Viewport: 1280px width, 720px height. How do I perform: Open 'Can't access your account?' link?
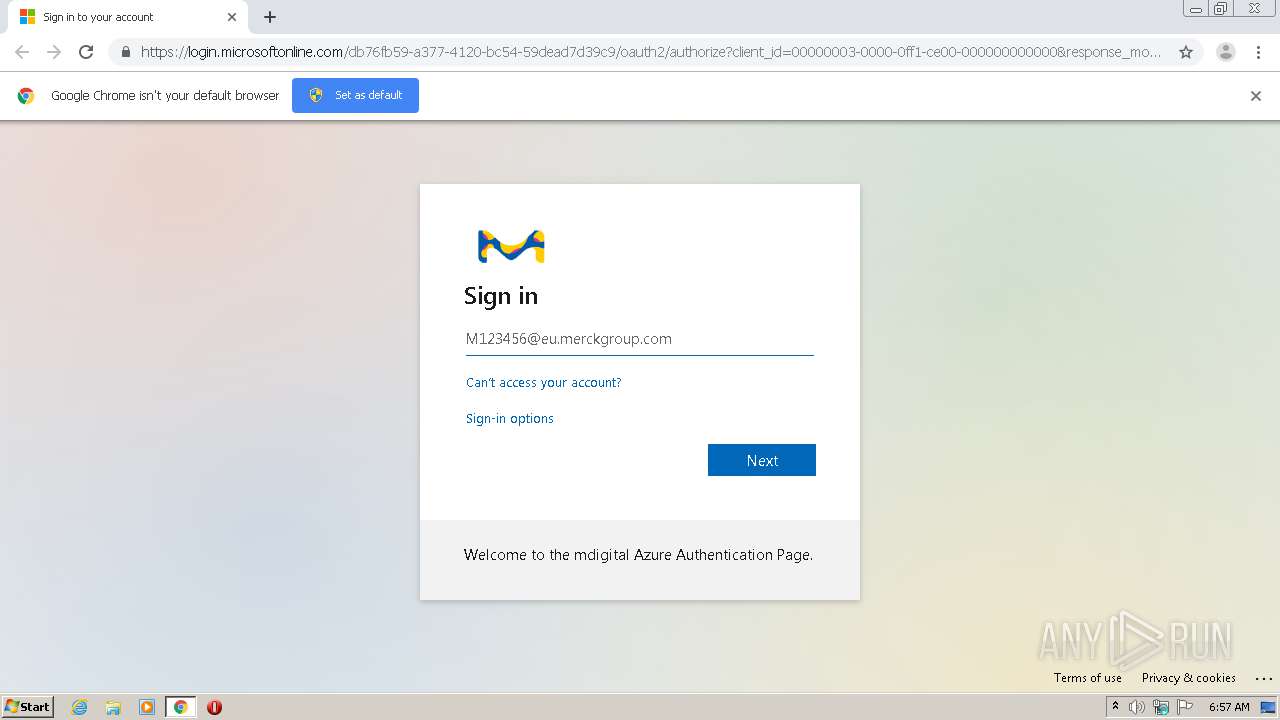coord(543,382)
